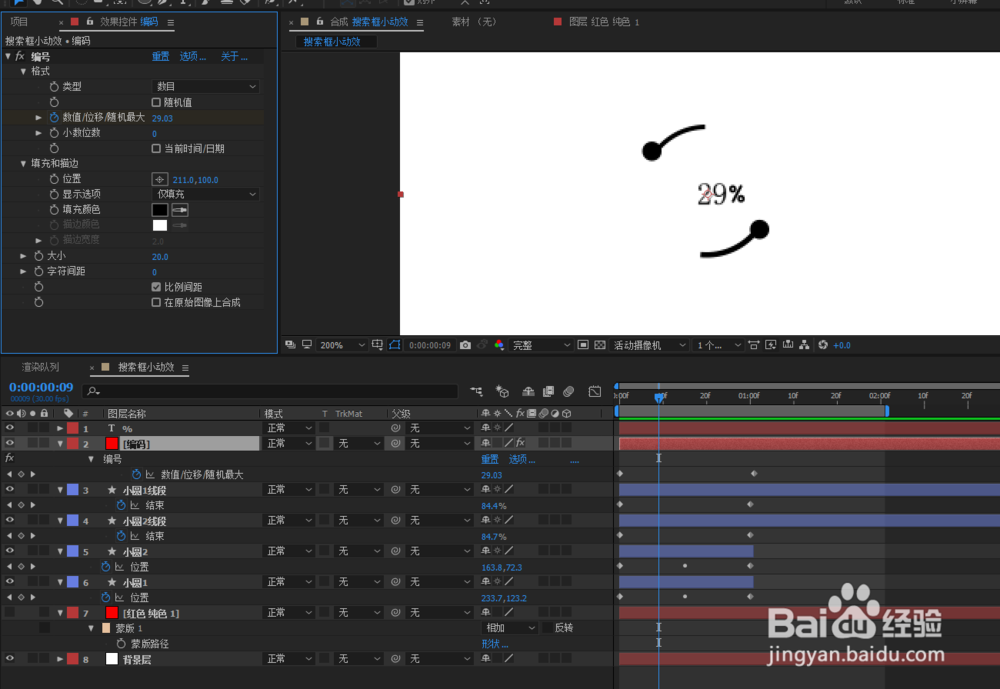Screen dimensions: 1000x689
Task: Click the black 填充颜色 swatch
Action: [159, 210]
